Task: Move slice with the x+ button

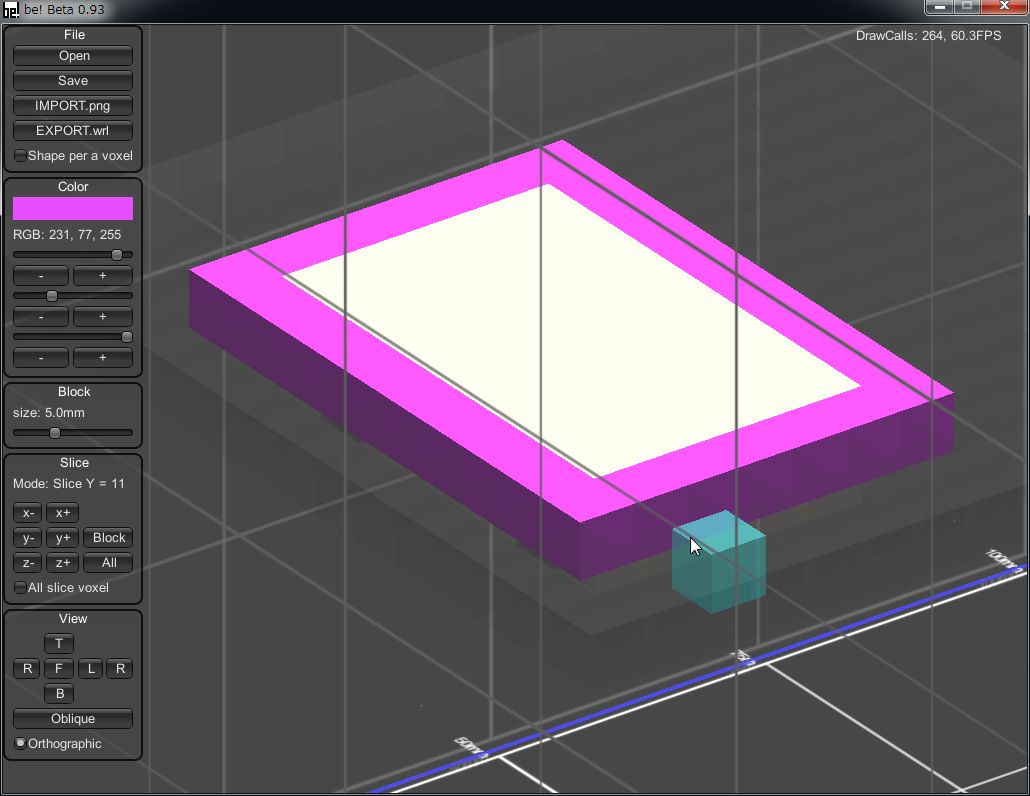Action: [62, 513]
